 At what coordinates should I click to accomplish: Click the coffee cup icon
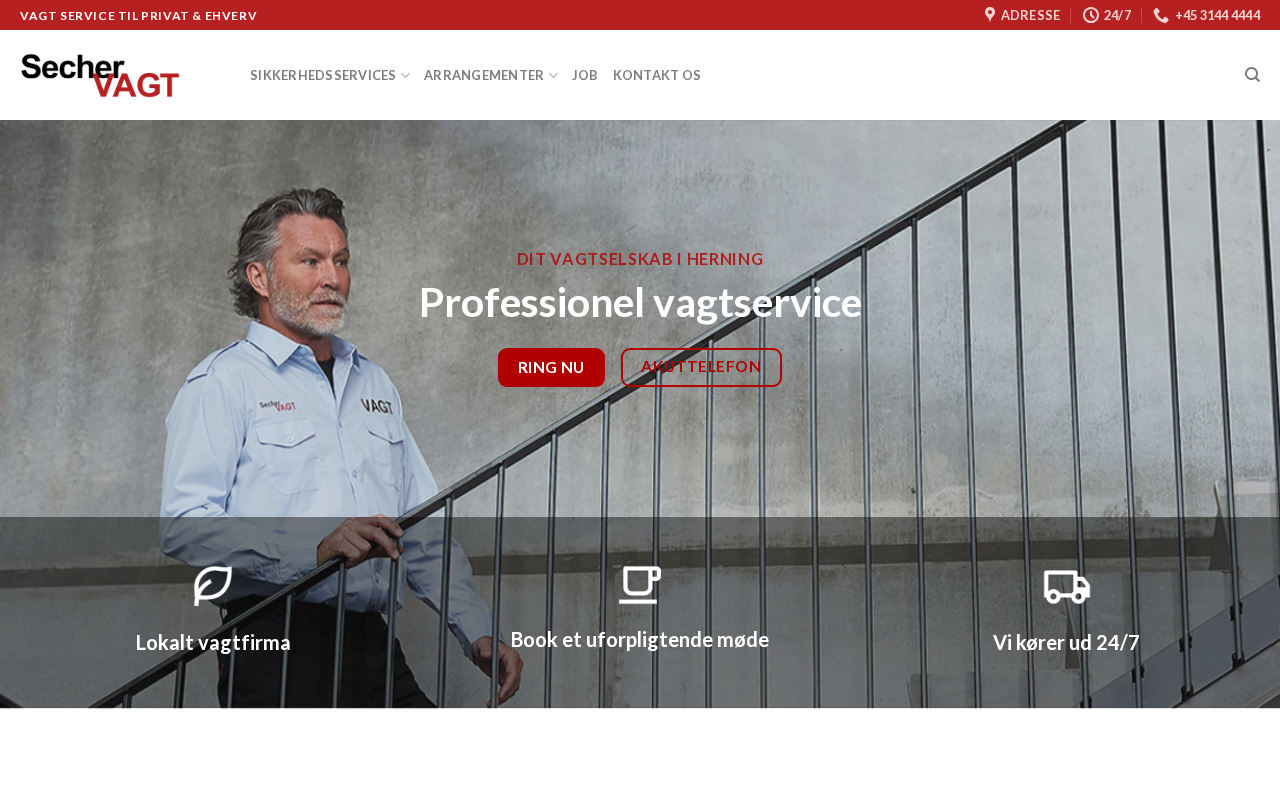640,584
